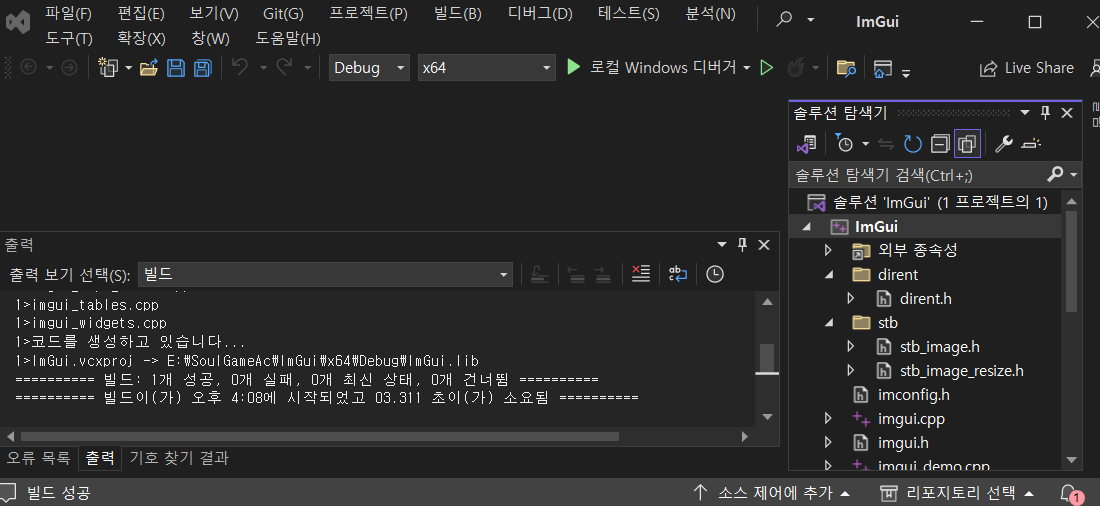Collapse all items in Solution Explorer
This screenshot has width=1100, height=506.
point(940,145)
